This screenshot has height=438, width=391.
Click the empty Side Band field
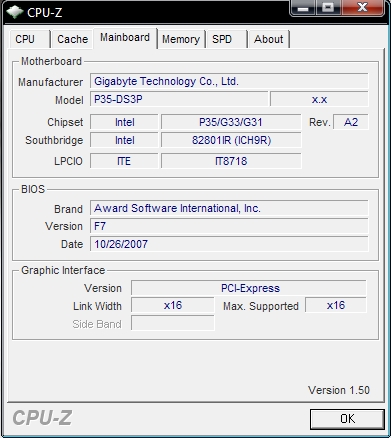click(x=173, y=323)
